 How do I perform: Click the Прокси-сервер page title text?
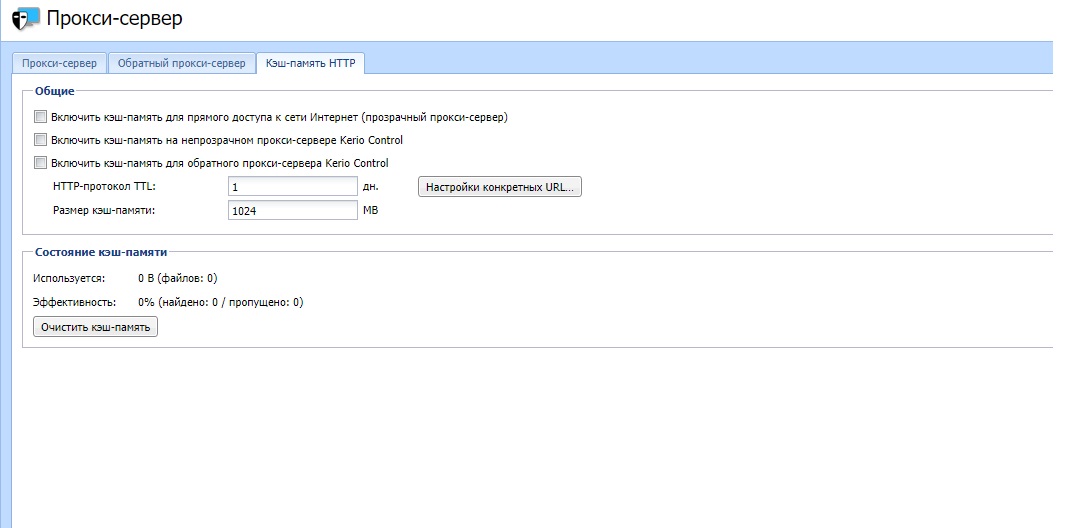[x=115, y=18]
